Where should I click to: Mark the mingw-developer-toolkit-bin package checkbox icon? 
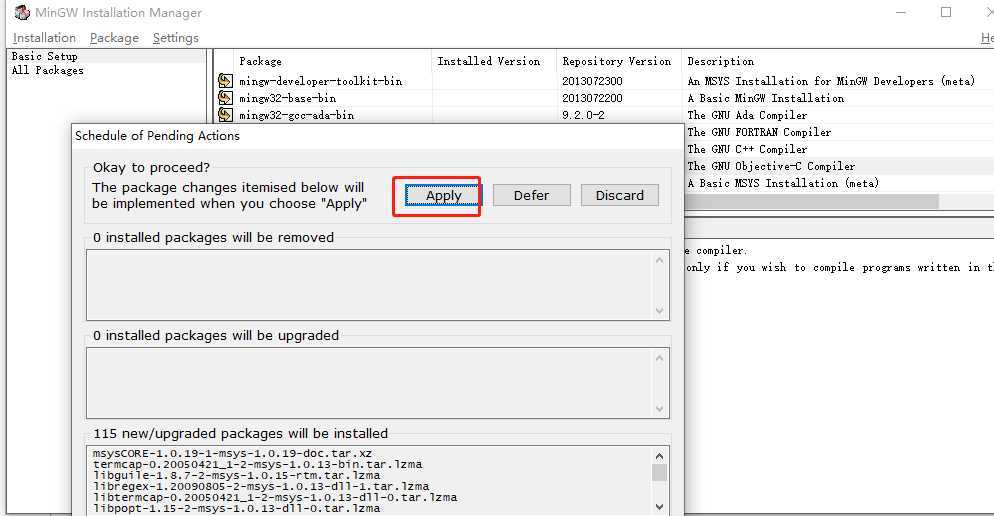[x=225, y=81]
